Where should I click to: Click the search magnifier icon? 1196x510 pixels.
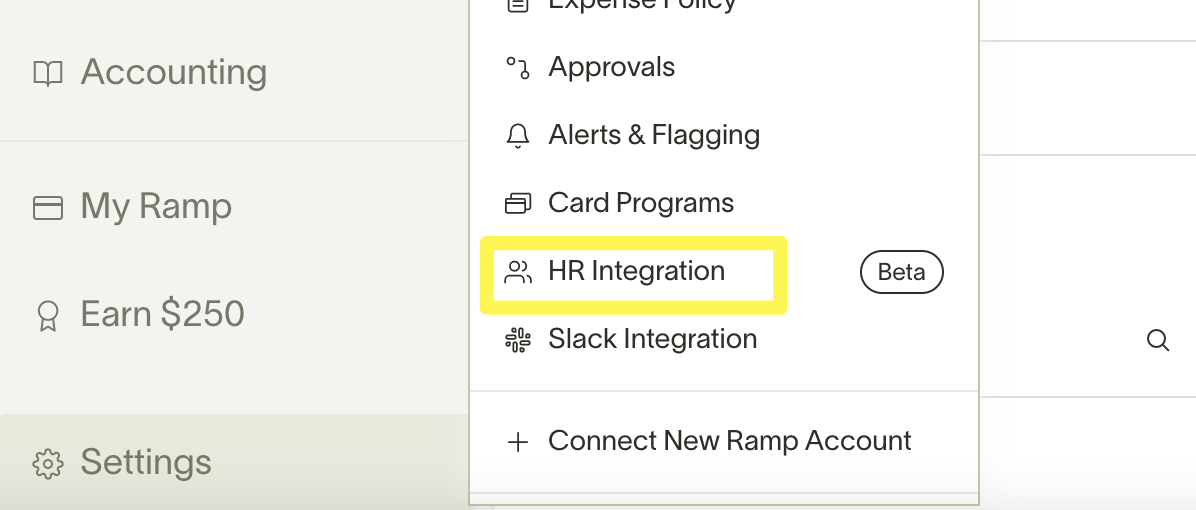pyautogui.click(x=1158, y=340)
